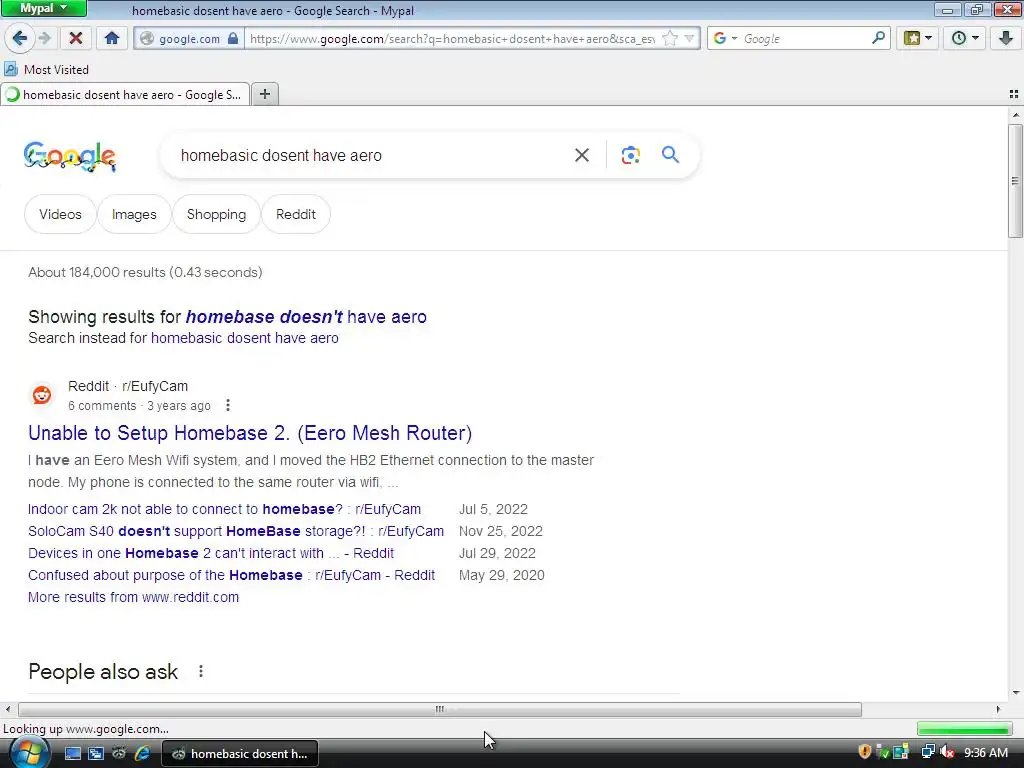Stop loading the page

[x=76, y=39]
